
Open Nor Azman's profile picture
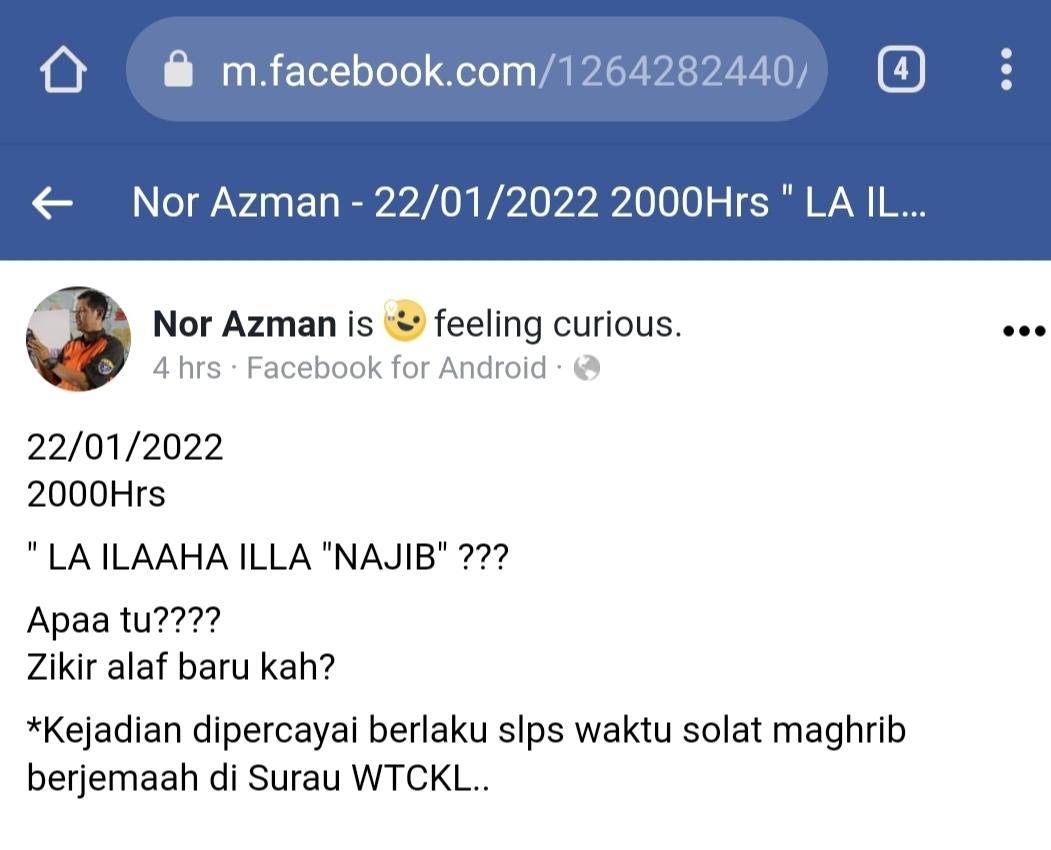[x=78, y=339]
